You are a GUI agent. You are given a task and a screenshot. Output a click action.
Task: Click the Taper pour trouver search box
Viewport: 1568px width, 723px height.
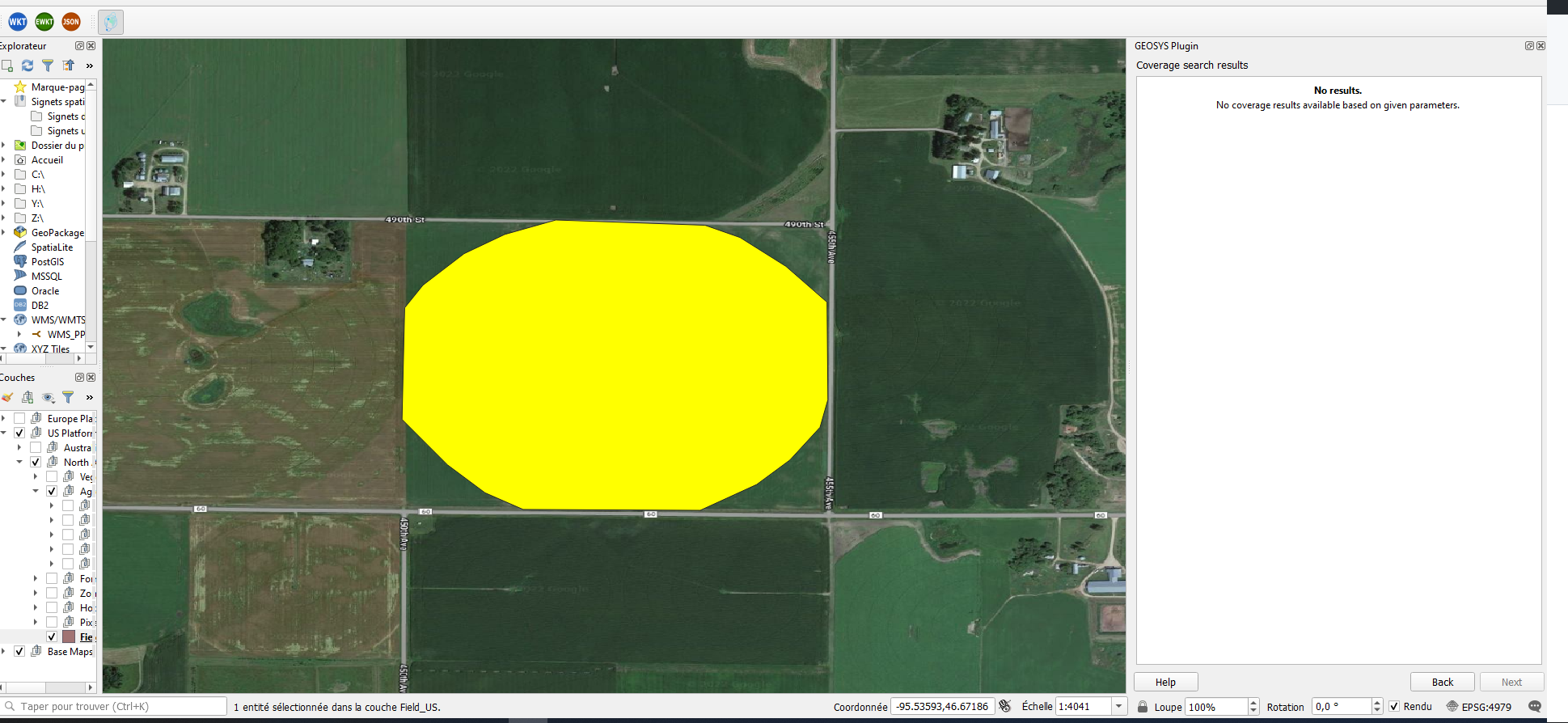(114, 706)
